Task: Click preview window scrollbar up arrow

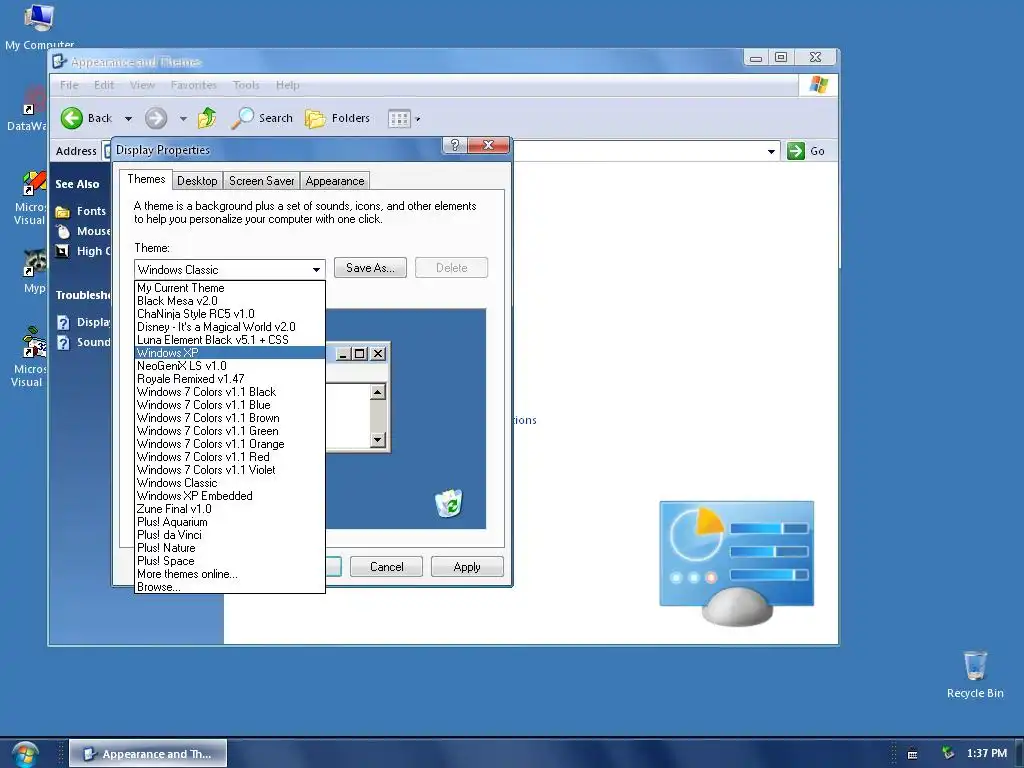Action: [377, 392]
